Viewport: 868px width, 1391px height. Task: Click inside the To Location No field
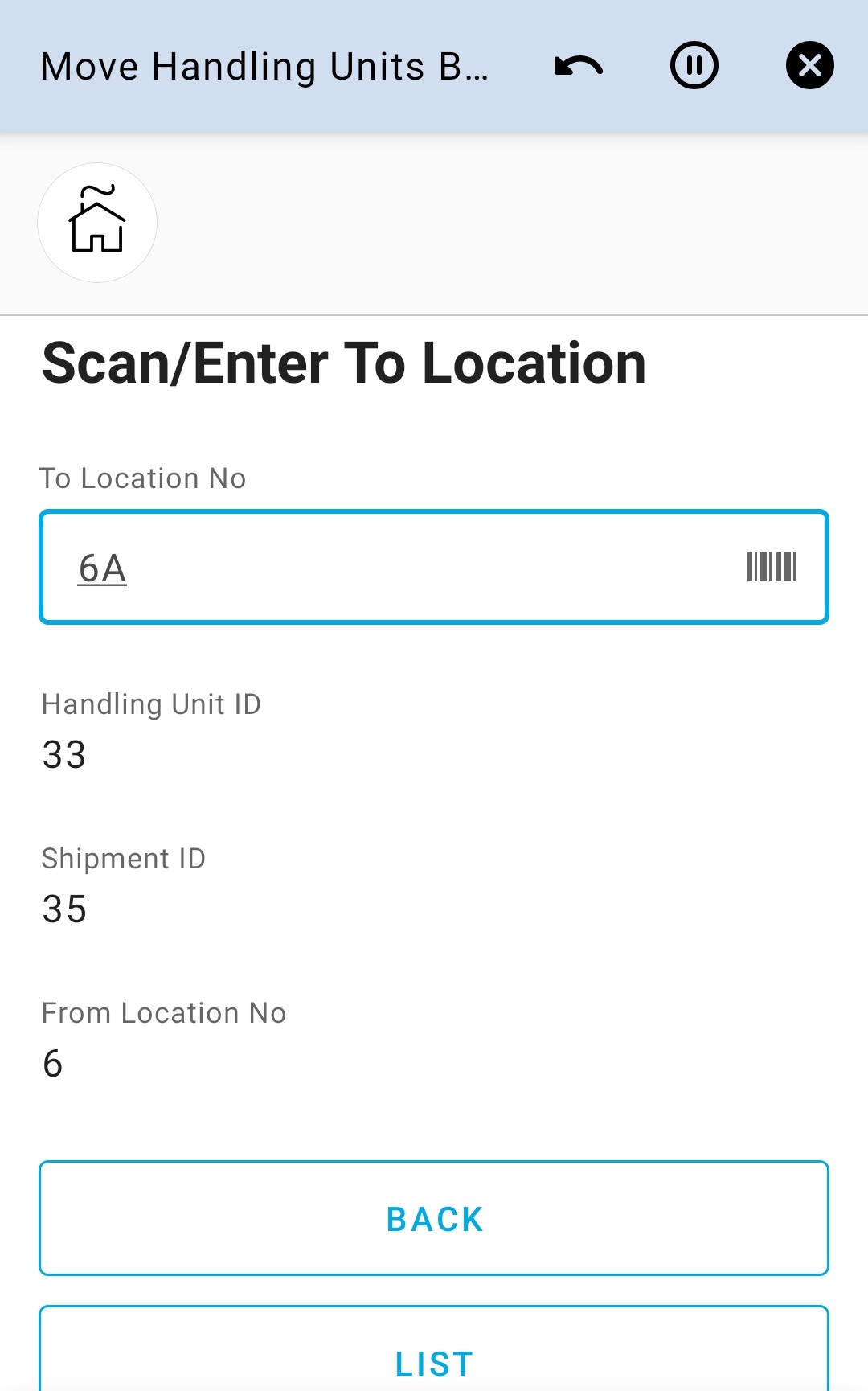coord(434,566)
